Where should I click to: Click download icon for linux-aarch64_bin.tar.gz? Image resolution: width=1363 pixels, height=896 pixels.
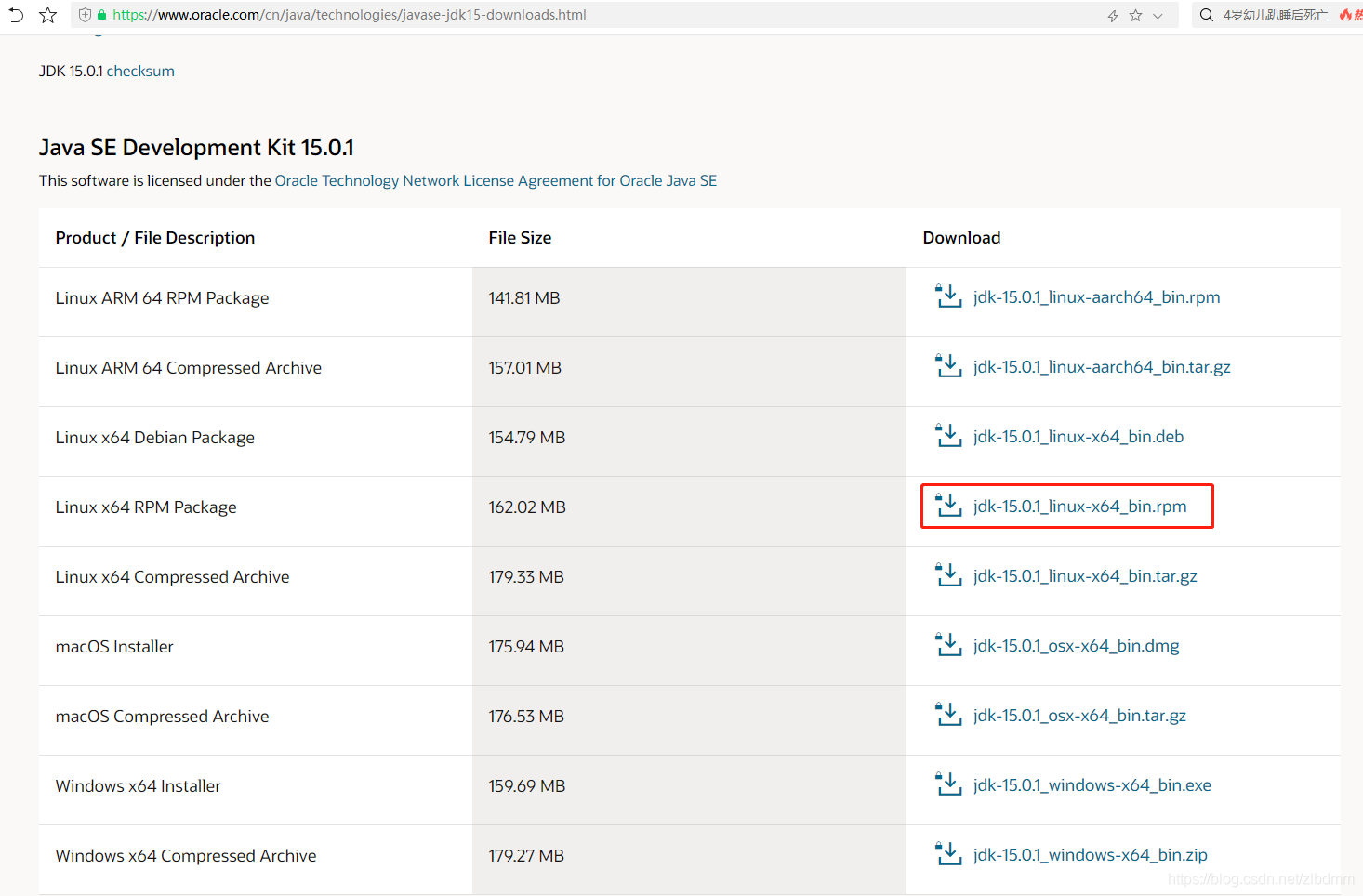coord(948,366)
